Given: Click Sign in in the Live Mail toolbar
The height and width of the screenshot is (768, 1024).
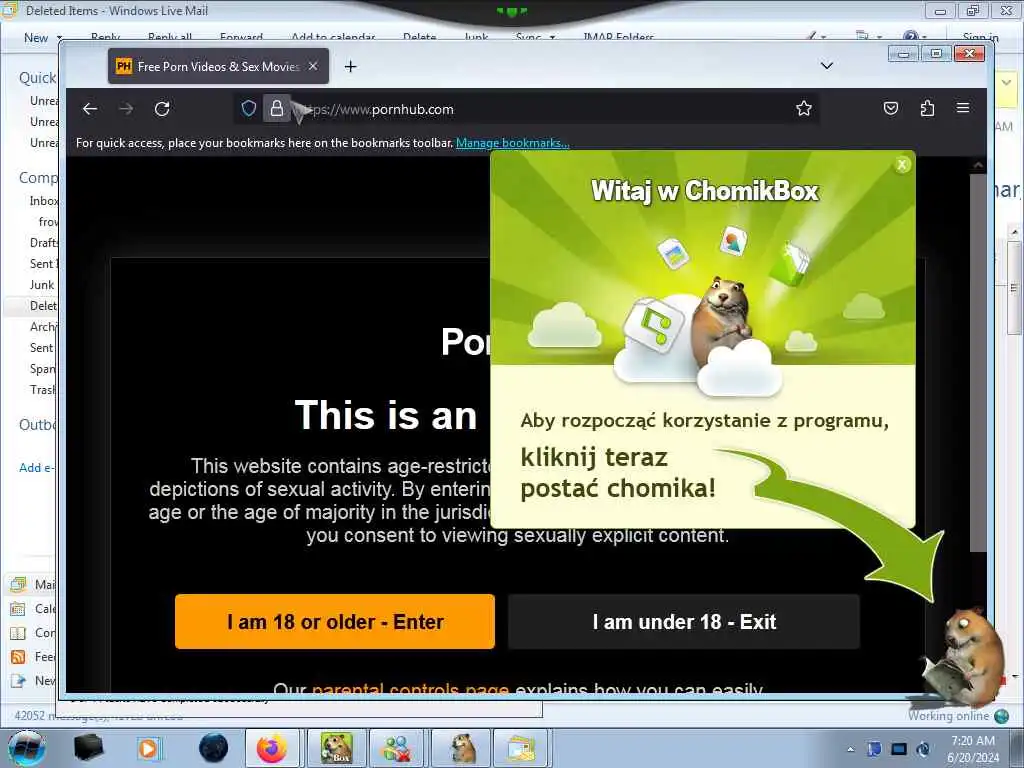Looking at the screenshot, I should tap(981, 38).
